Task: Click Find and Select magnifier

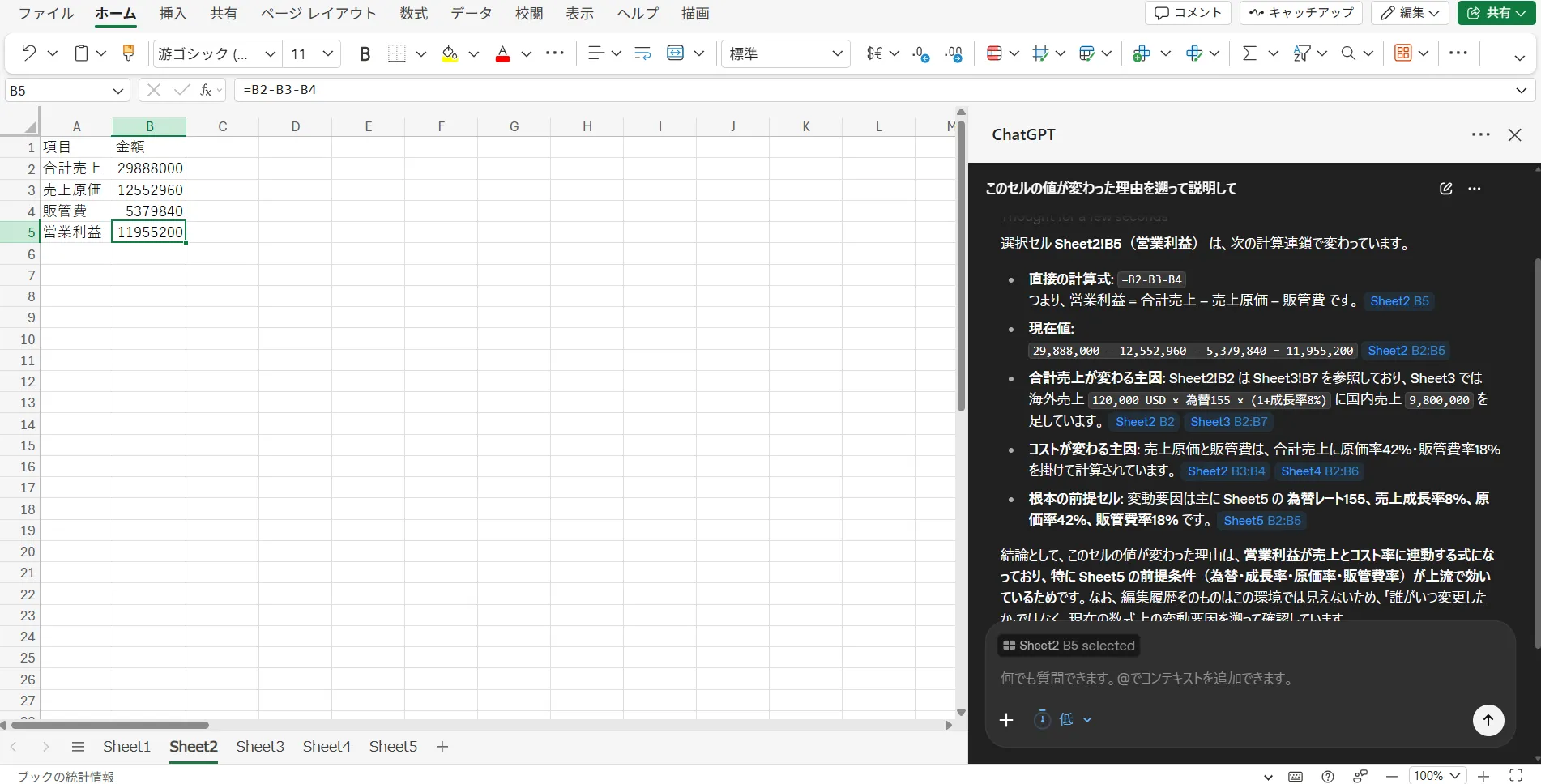Action: [x=1348, y=53]
